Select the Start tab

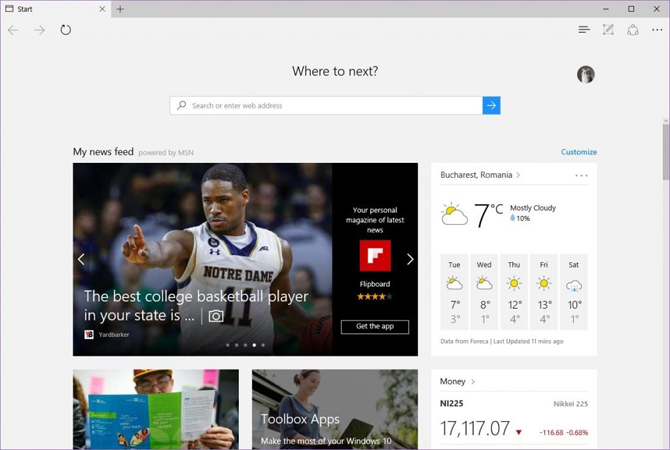56,9
